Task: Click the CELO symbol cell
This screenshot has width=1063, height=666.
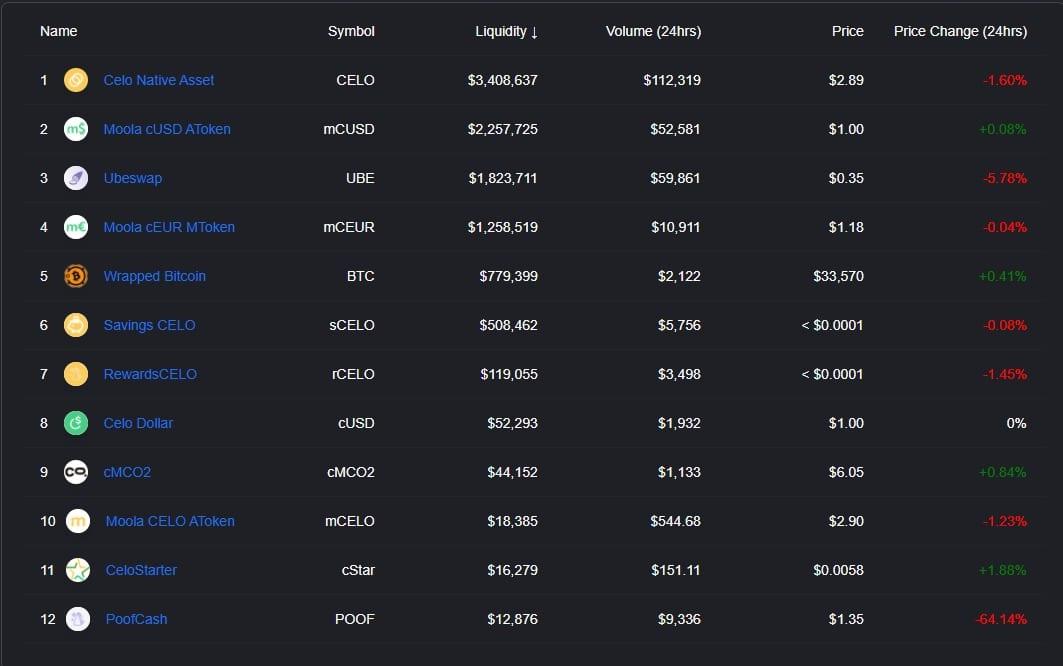Action: pos(355,80)
